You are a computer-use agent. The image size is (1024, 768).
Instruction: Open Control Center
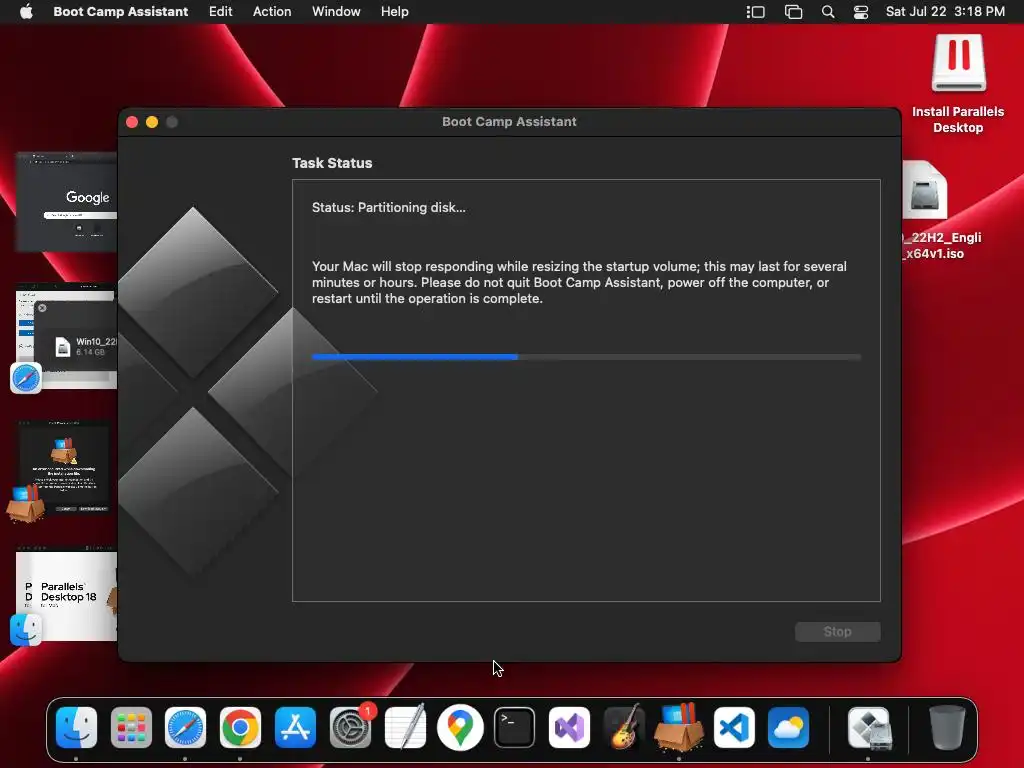tap(861, 12)
